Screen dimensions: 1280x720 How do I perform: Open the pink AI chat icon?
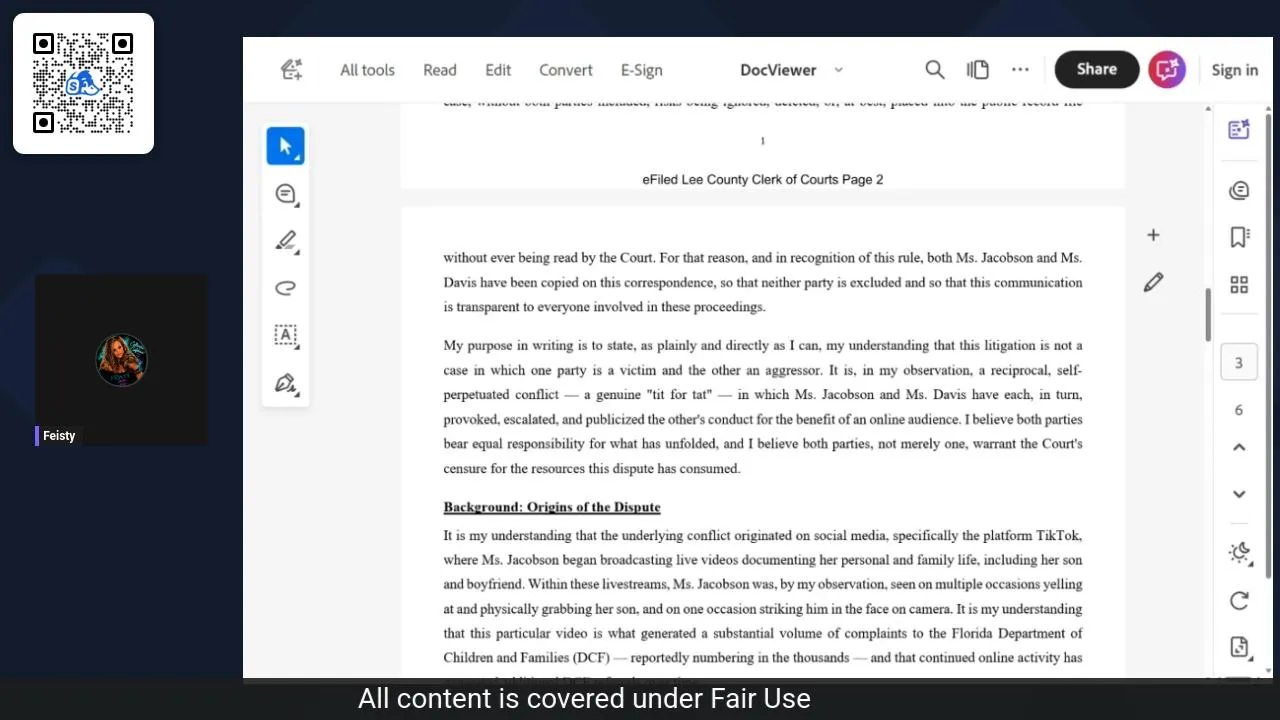pos(1167,69)
